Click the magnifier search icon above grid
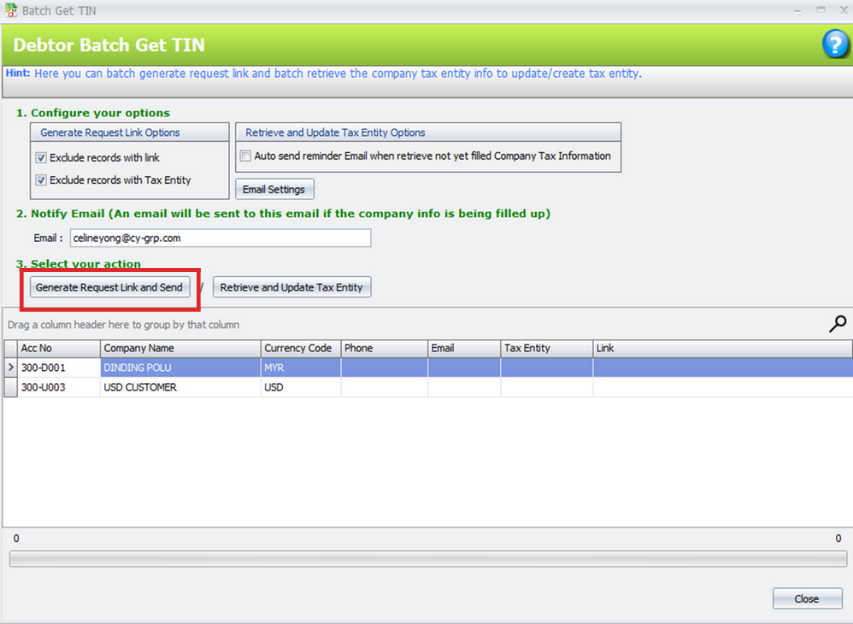Viewport: 853px width, 624px height. pyautogui.click(x=838, y=323)
